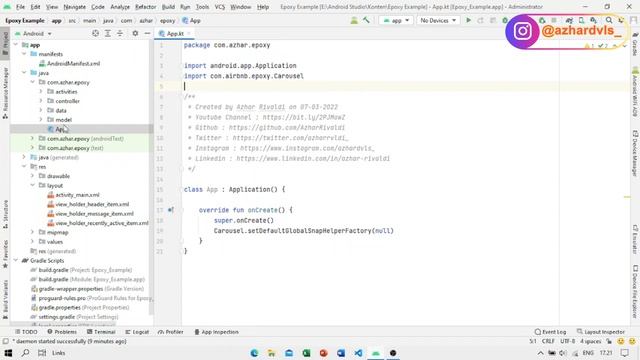This screenshot has width=640, height=360.
Task: Open the Project view Android dropdown
Action: click(x=33, y=33)
